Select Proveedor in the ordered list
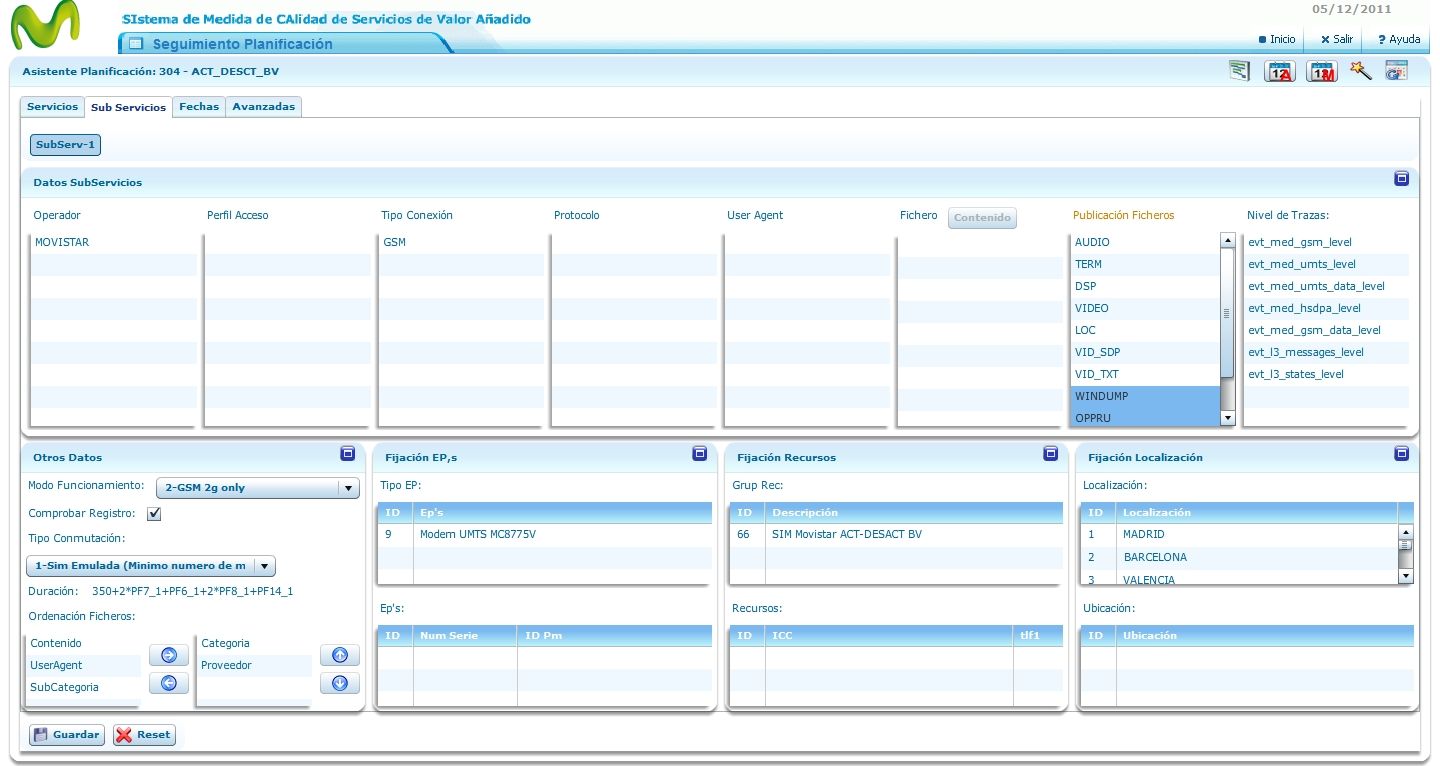This screenshot has width=1440, height=766. [255, 665]
